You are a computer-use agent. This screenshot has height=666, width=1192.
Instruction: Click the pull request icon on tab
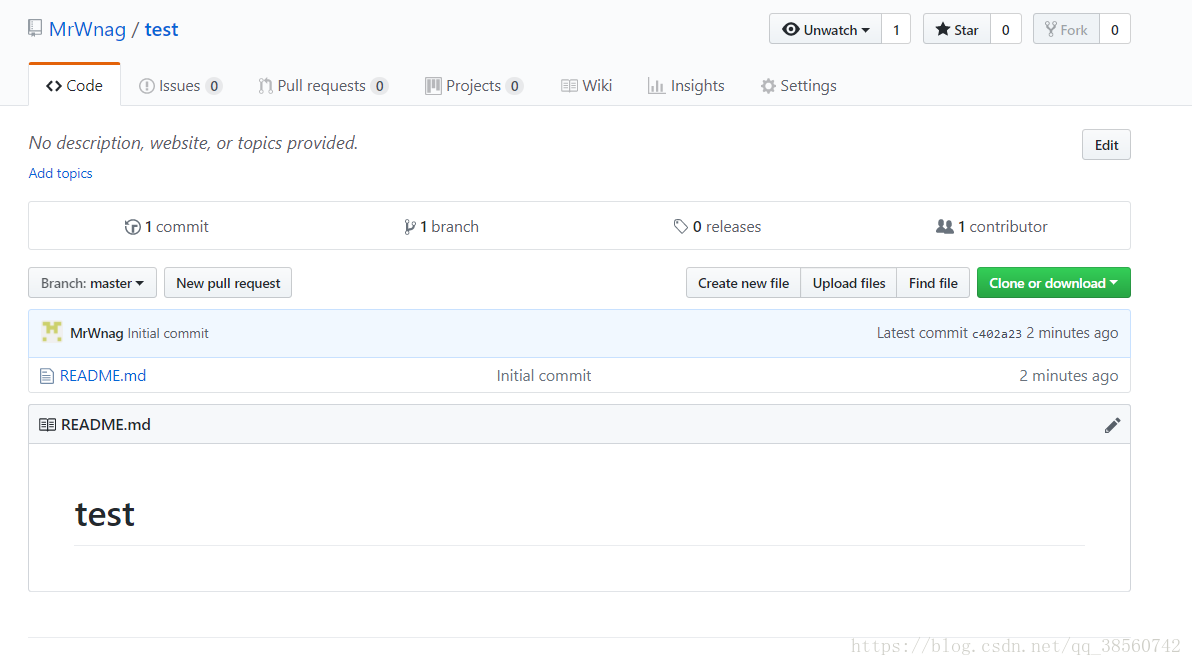click(265, 86)
